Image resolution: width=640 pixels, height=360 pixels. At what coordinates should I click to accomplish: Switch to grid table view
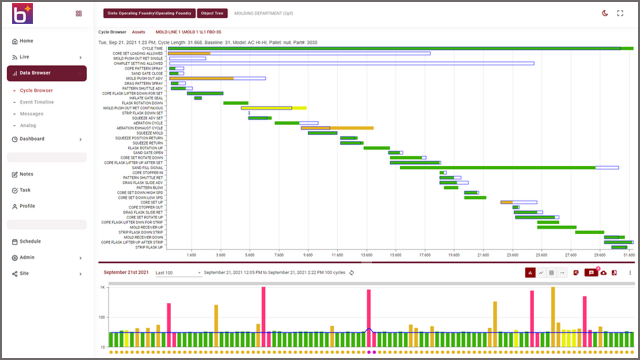[x=551, y=273]
